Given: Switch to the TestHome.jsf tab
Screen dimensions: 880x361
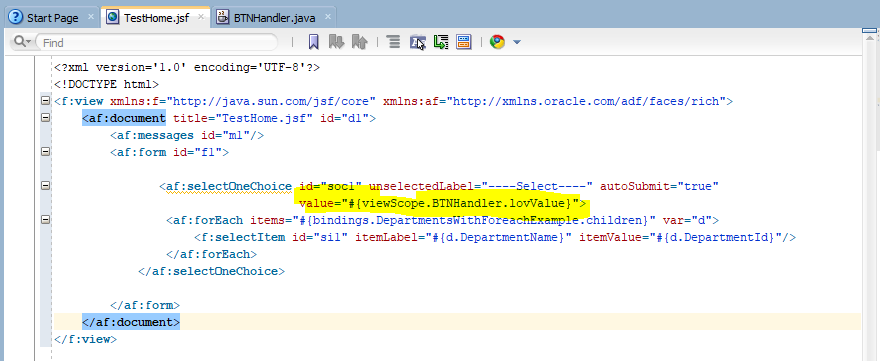Looking at the screenshot, I should coord(156,17).
